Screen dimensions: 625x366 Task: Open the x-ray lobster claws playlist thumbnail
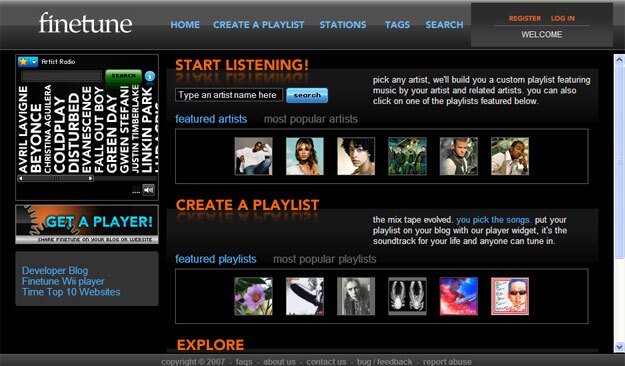(x=407, y=296)
